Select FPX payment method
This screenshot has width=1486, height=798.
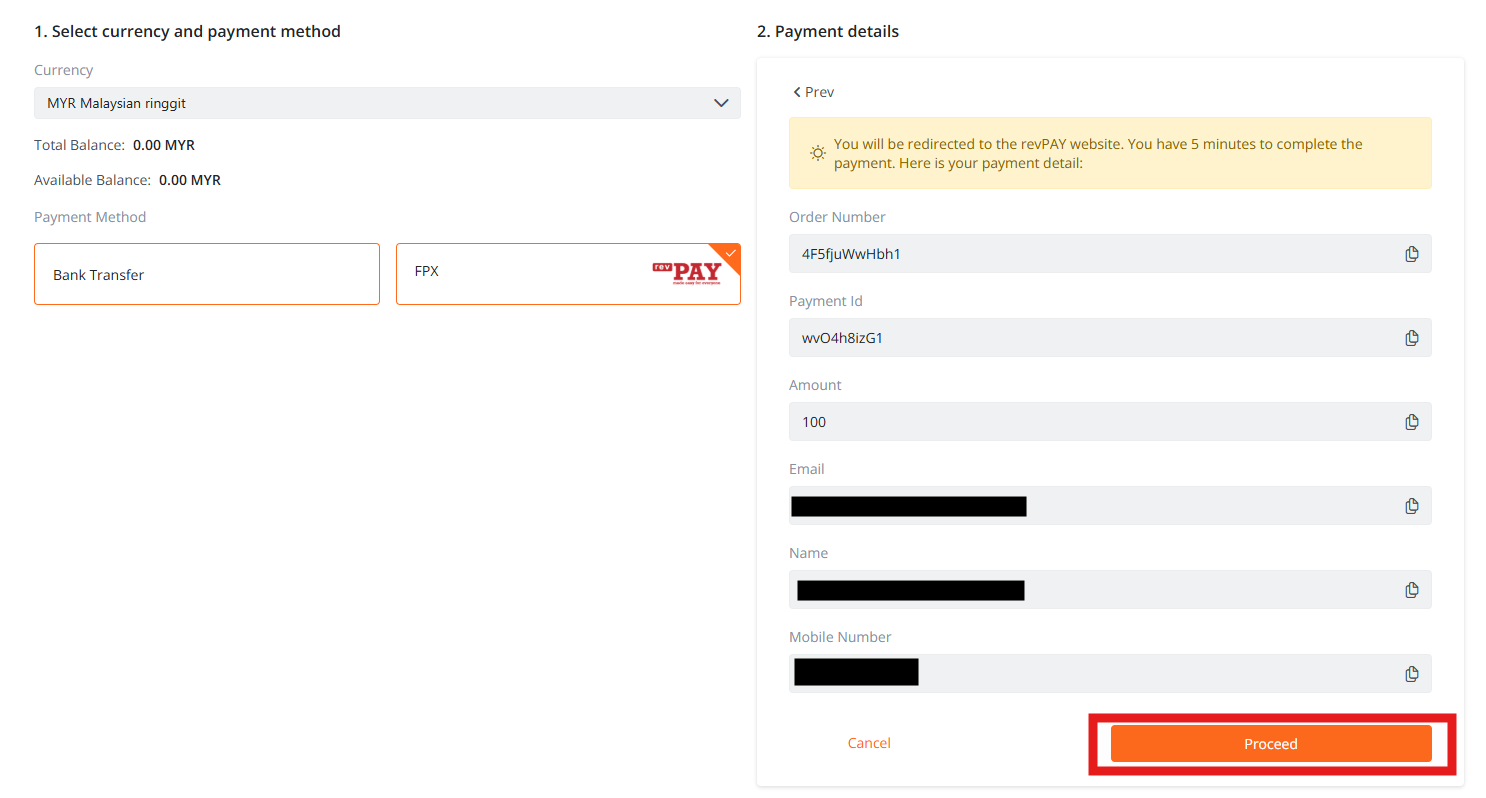(x=568, y=274)
